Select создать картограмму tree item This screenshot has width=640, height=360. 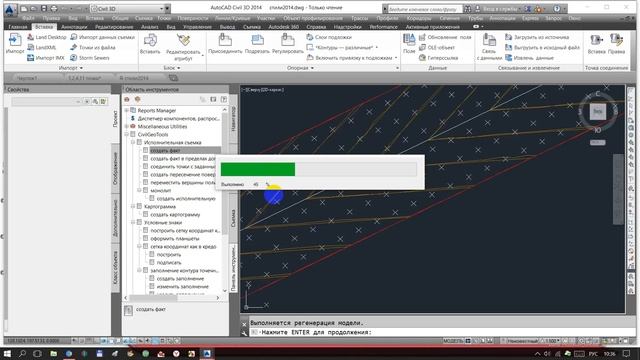176,215
